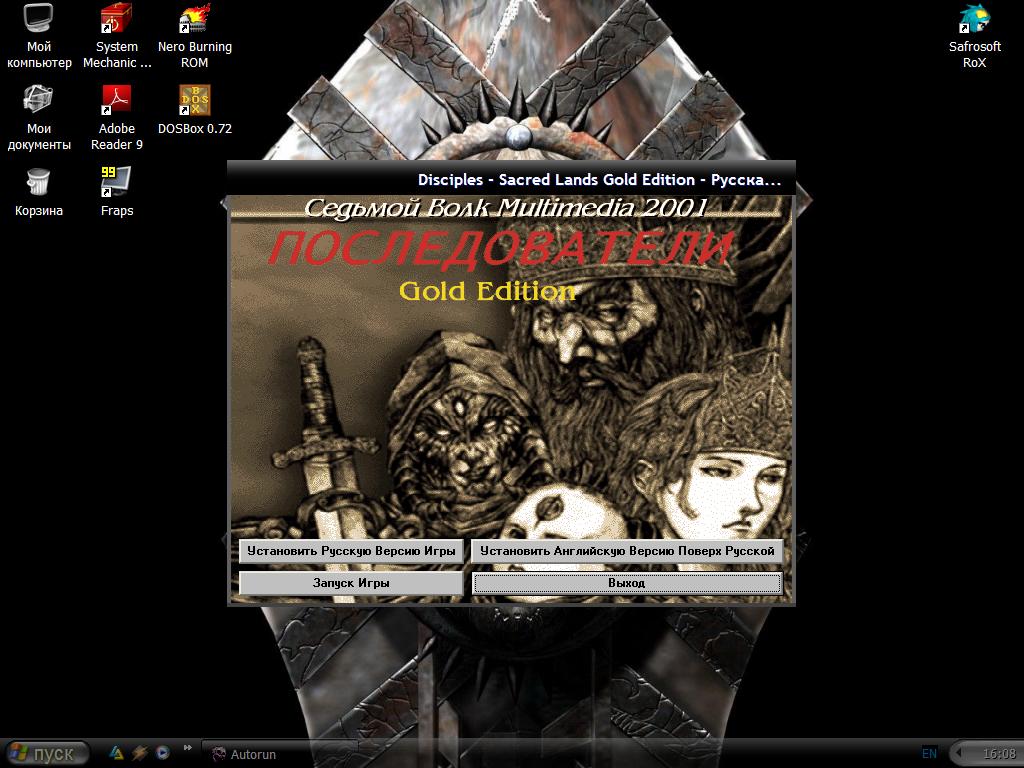
Task: Open the EN language indicator
Action: [929, 754]
